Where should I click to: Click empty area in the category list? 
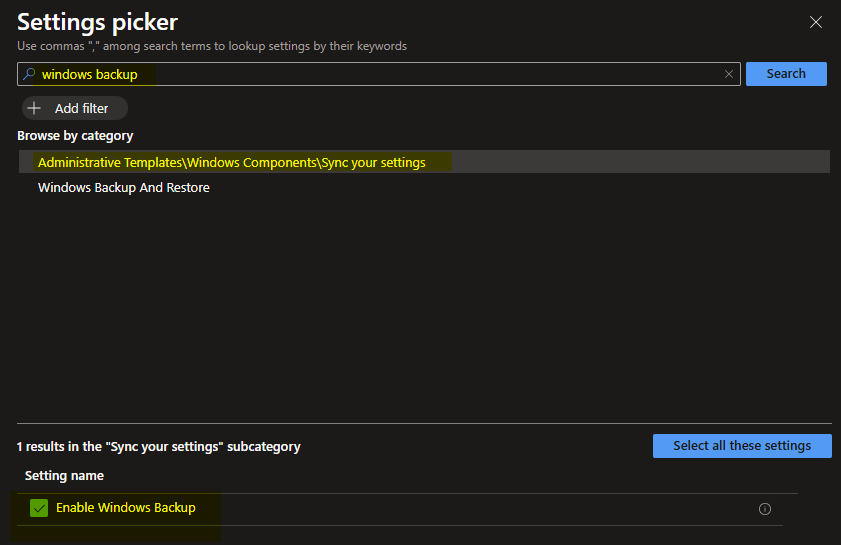(420, 300)
